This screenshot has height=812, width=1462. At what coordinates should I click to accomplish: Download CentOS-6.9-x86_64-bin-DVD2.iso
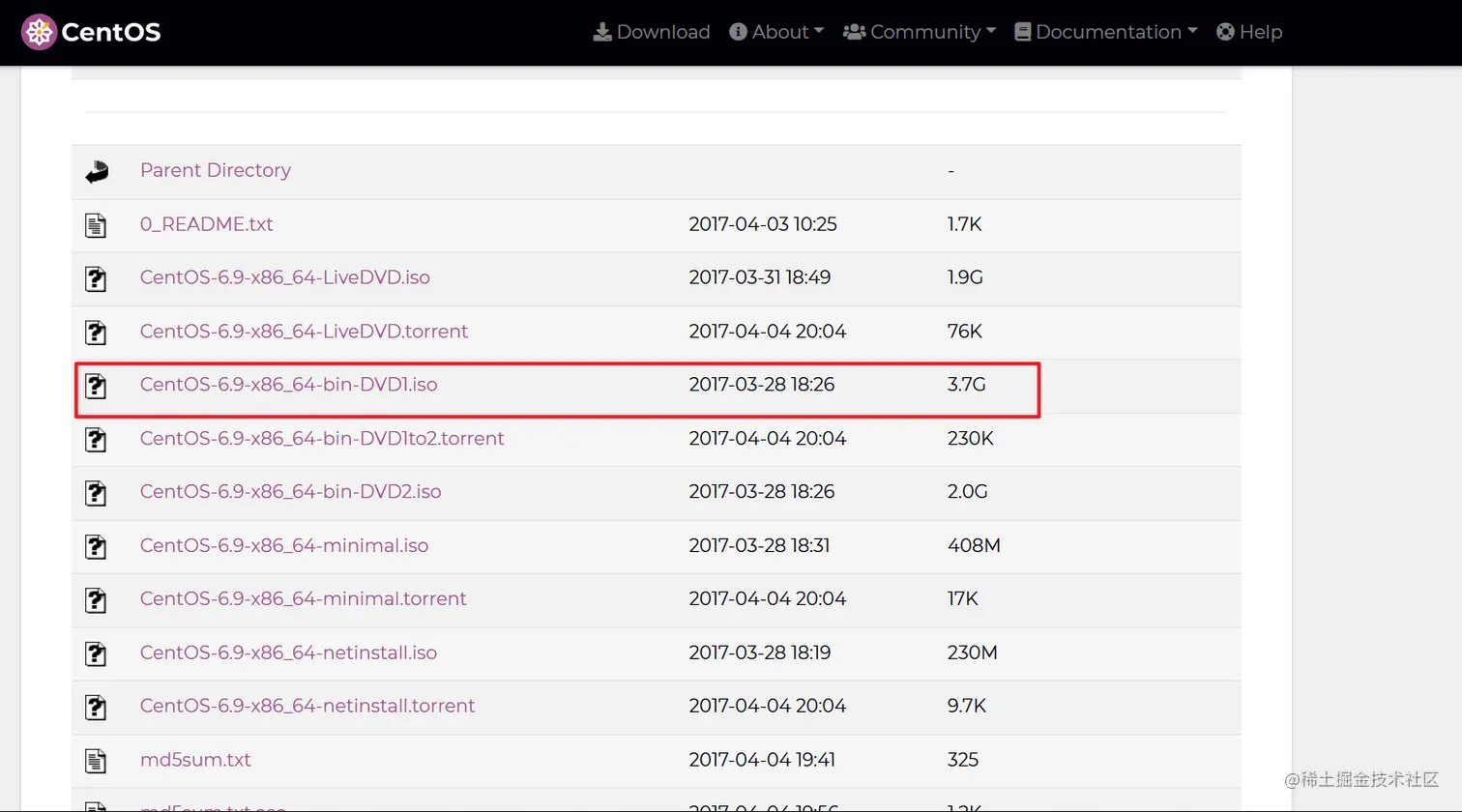pos(291,492)
